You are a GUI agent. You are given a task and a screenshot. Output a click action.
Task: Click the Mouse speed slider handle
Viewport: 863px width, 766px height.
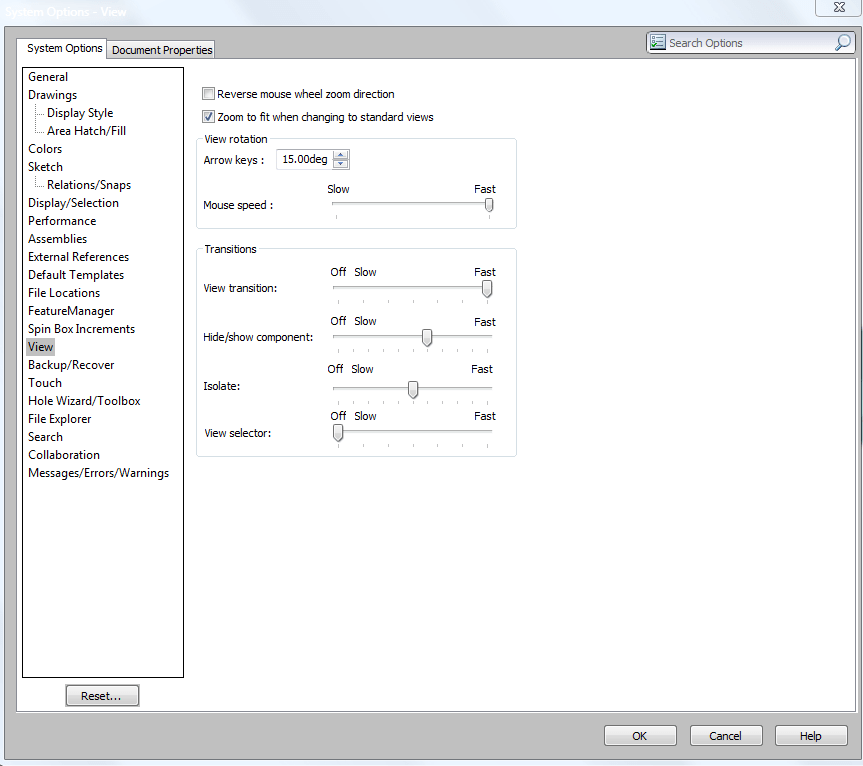488,204
